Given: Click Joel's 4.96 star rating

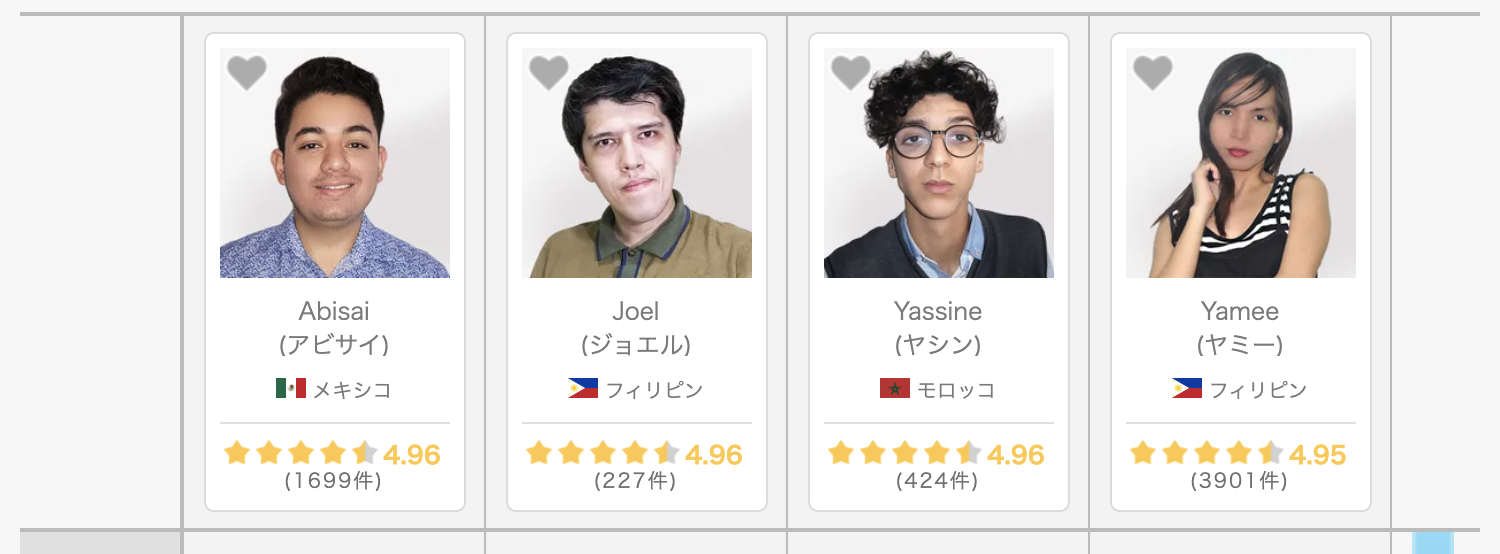Looking at the screenshot, I should tap(634, 454).
